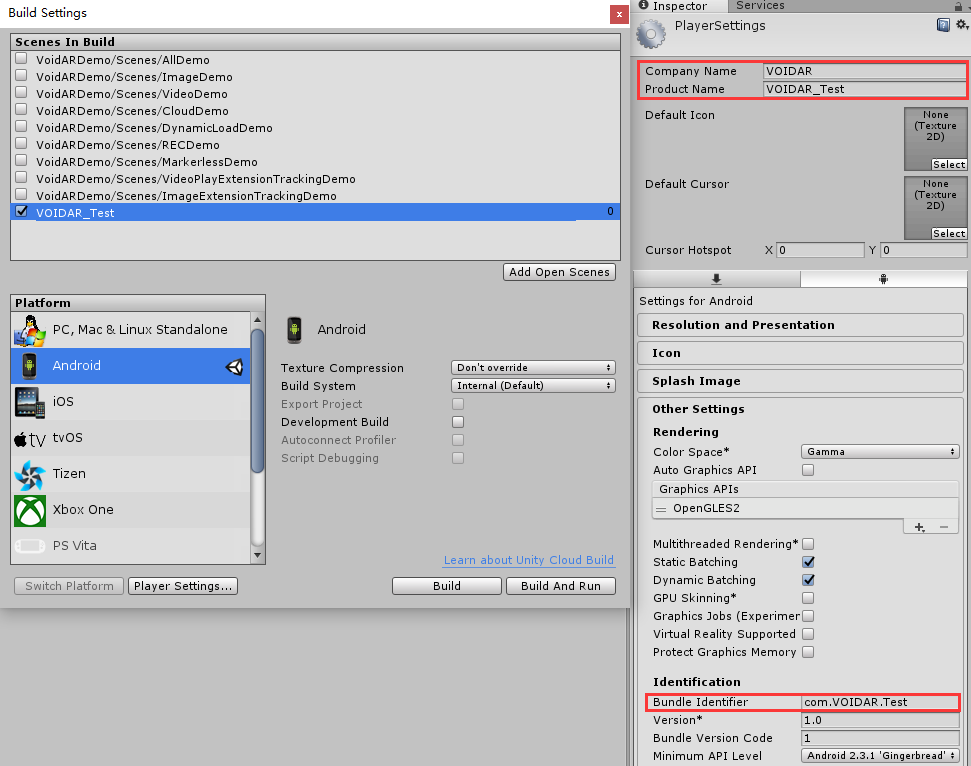This screenshot has width=971, height=766.
Task: Click the Build button
Action: point(446,586)
